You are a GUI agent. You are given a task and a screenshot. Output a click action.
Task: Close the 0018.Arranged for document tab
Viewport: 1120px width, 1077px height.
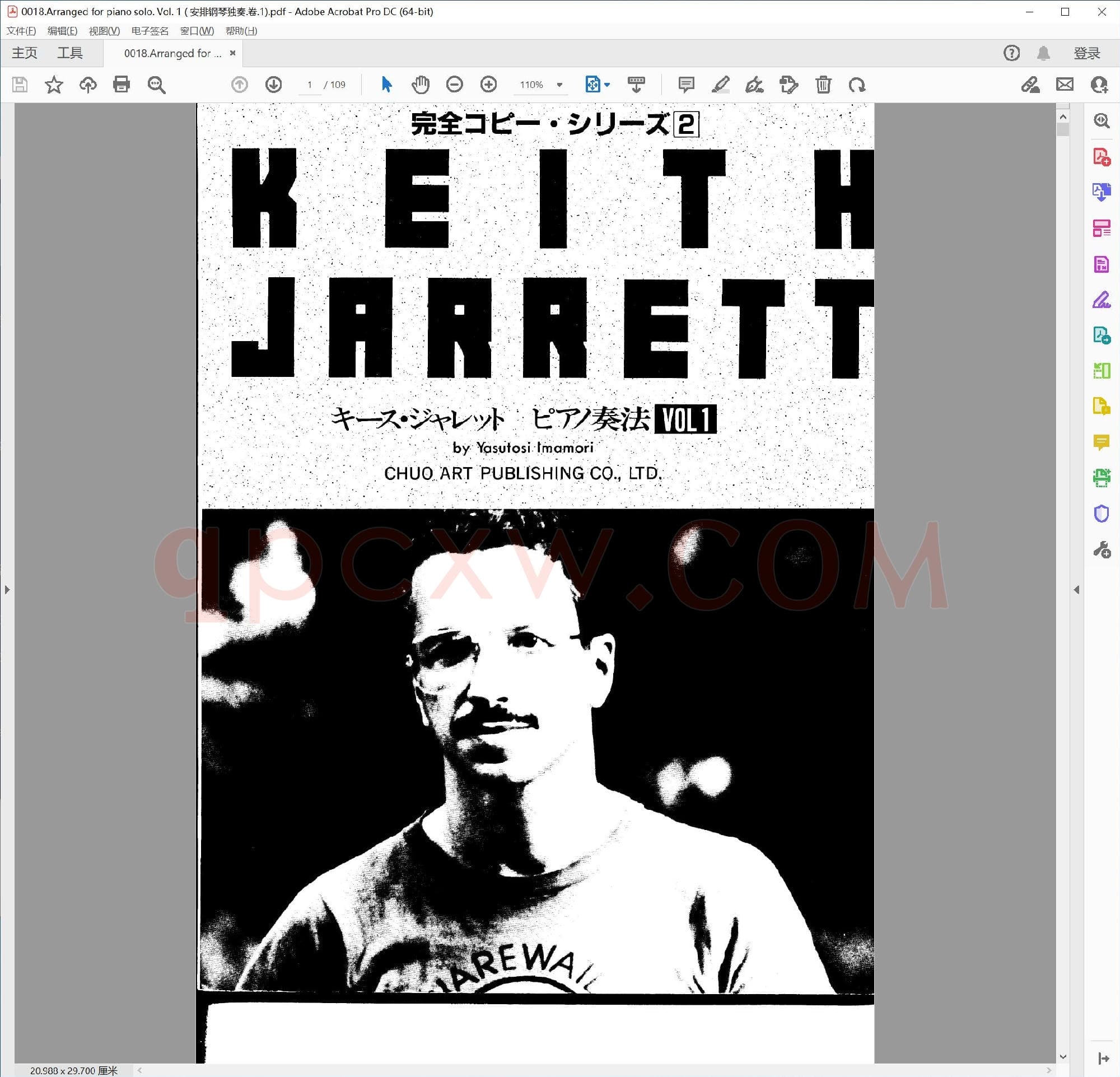coord(232,53)
